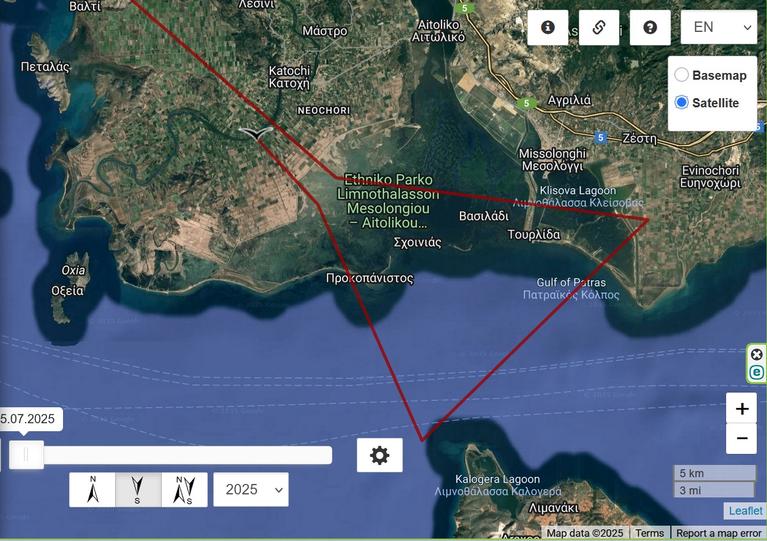767x541 pixels.
Task: Click the Missolonghi map label
Action: coord(552,160)
